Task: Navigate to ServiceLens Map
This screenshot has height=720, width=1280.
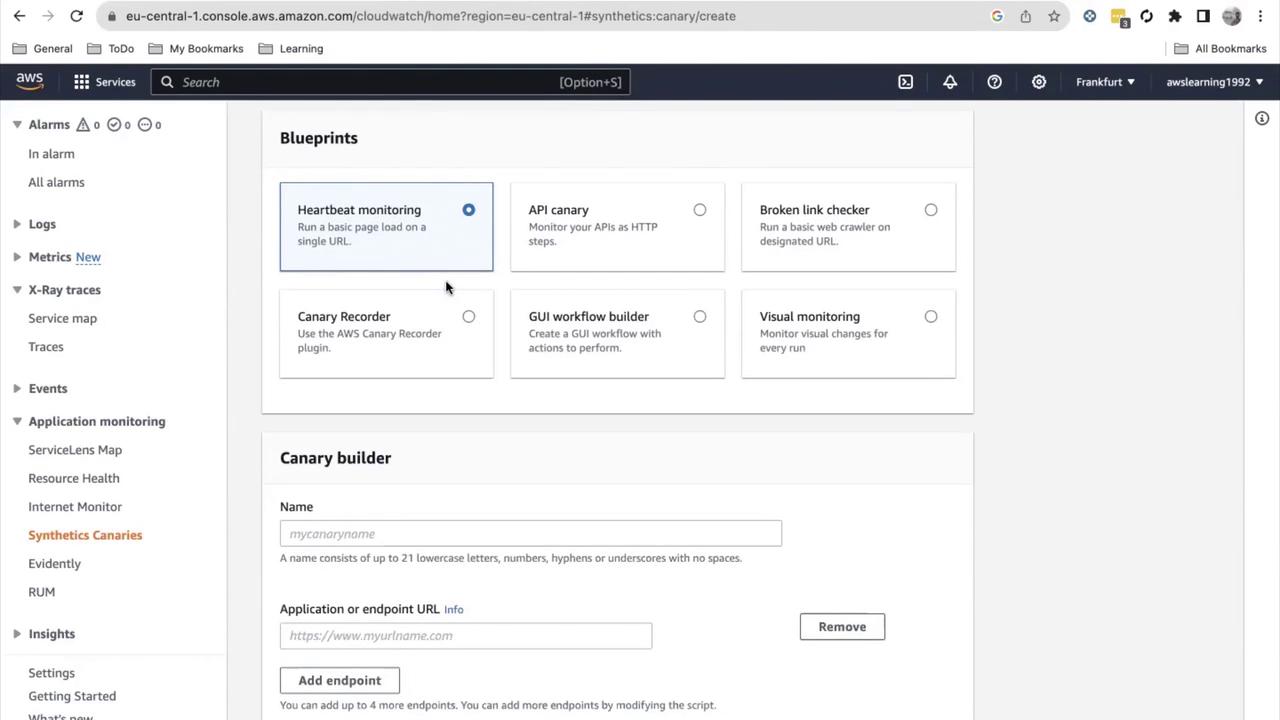Action: (75, 450)
